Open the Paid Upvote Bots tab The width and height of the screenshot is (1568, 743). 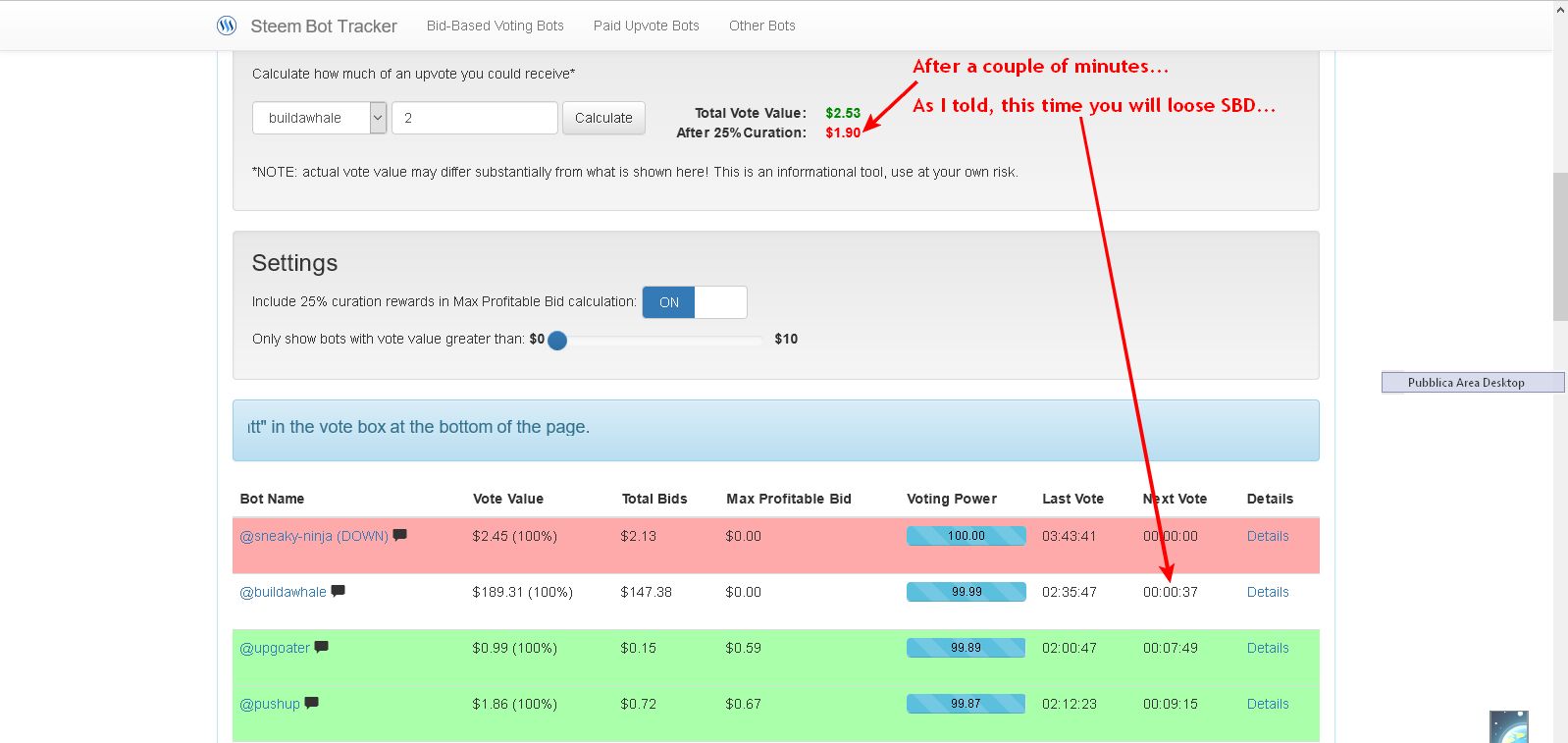647,26
